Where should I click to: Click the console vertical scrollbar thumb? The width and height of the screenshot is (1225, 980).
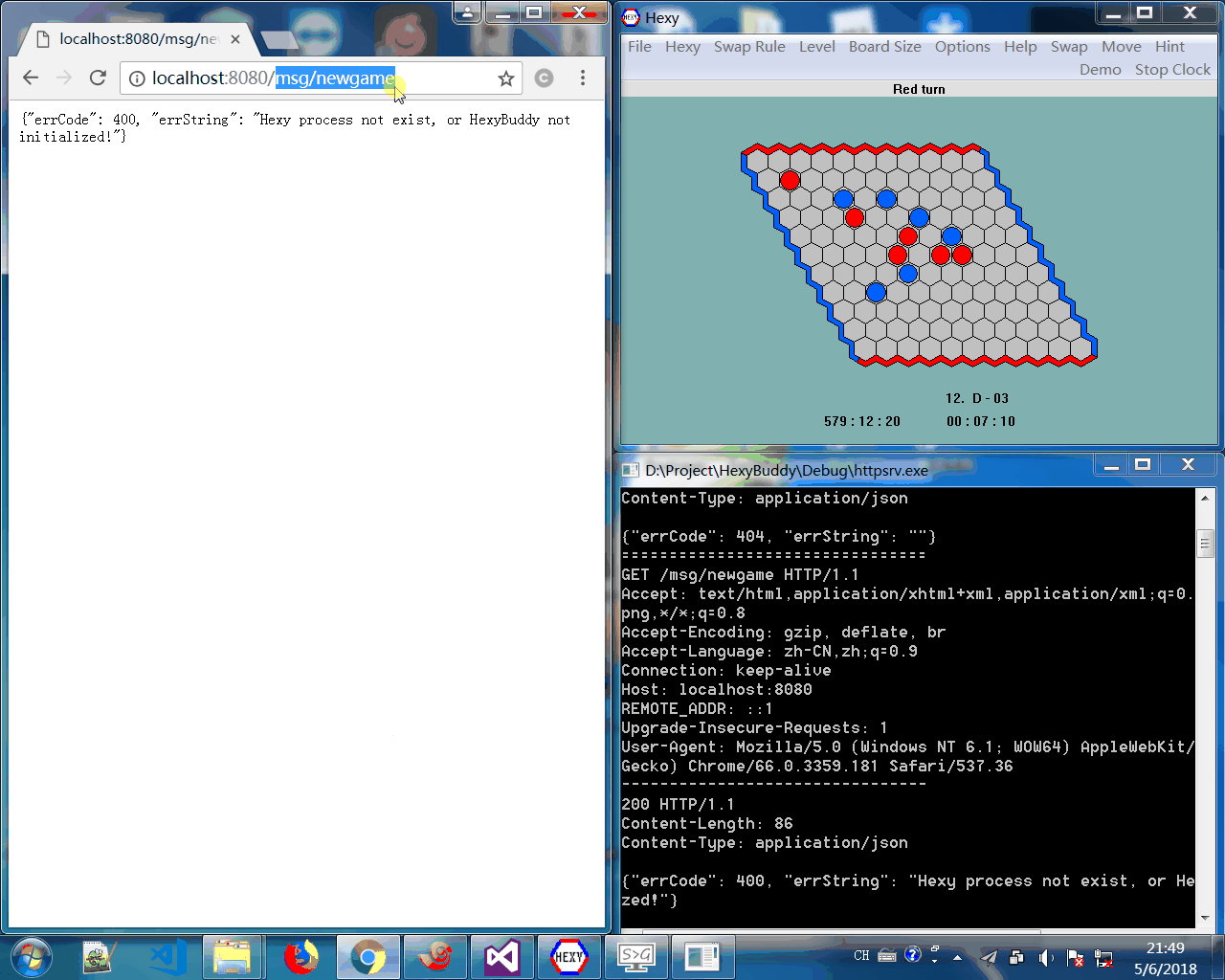(x=1205, y=544)
